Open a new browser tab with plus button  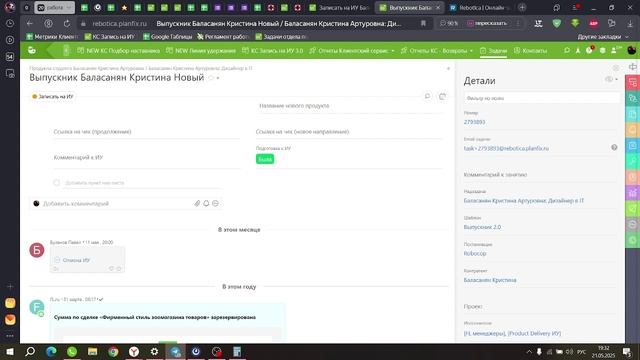tap(522, 7)
